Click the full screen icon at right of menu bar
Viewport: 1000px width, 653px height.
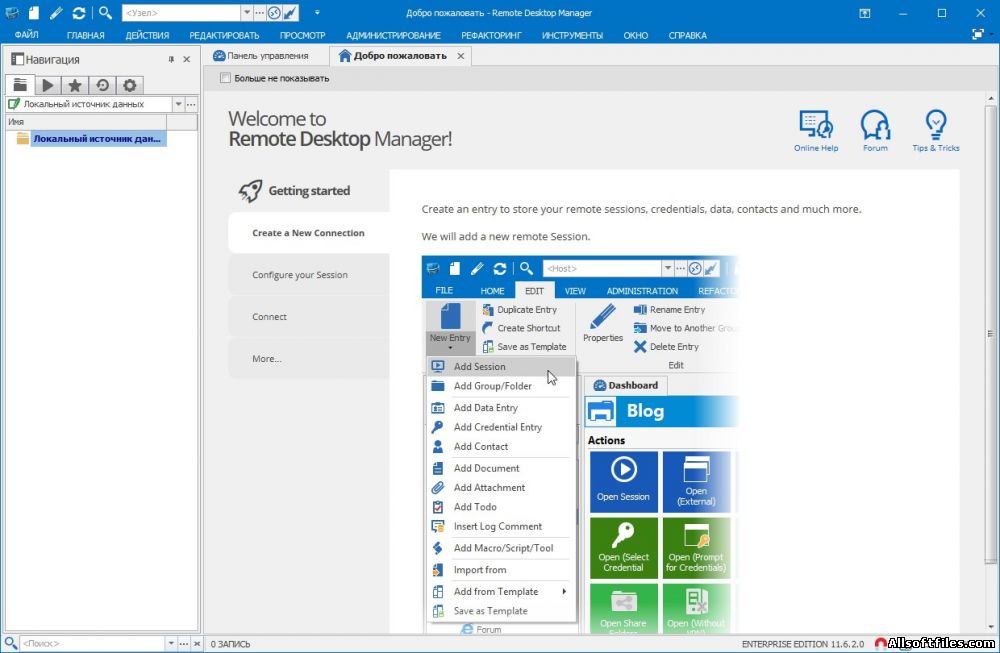pyautogui.click(x=978, y=34)
